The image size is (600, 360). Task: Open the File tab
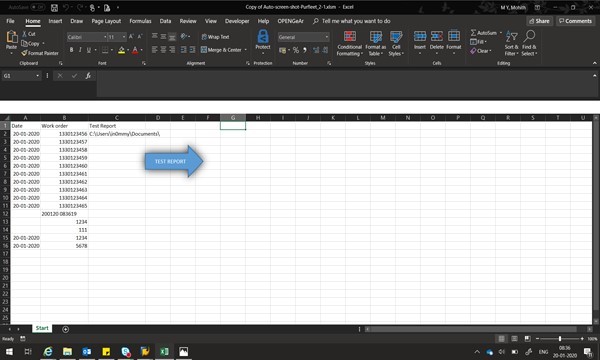[10, 21]
